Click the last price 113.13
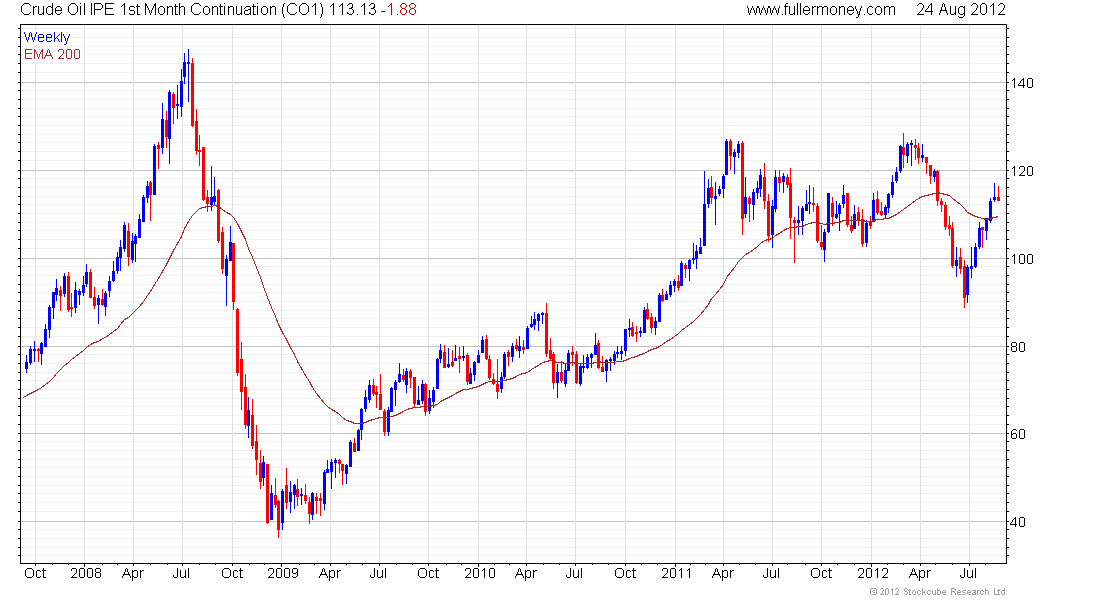This screenshot has height=600, width=1100. click(353, 10)
